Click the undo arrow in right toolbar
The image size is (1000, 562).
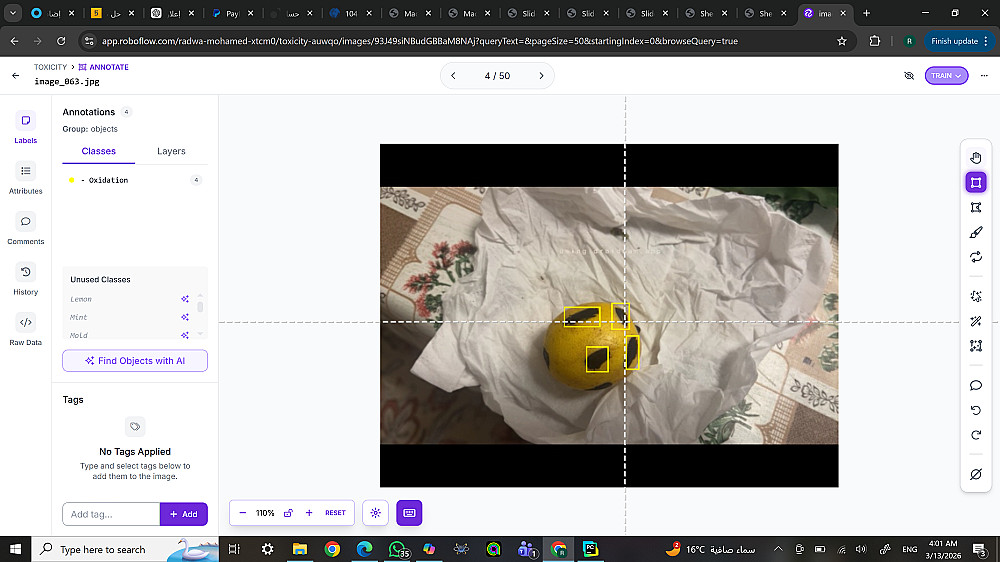tap(976, 410)
